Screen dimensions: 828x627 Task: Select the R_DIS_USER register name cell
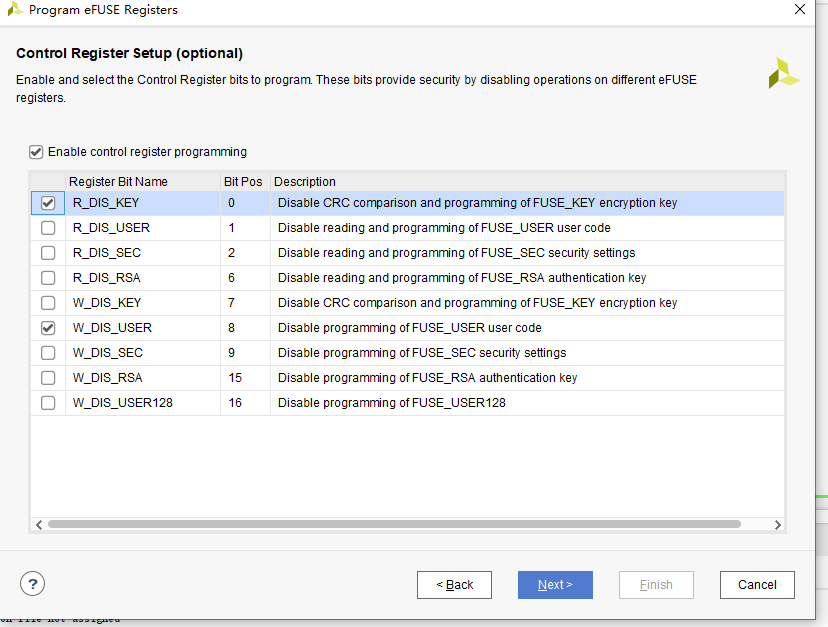tap(143, 228)
